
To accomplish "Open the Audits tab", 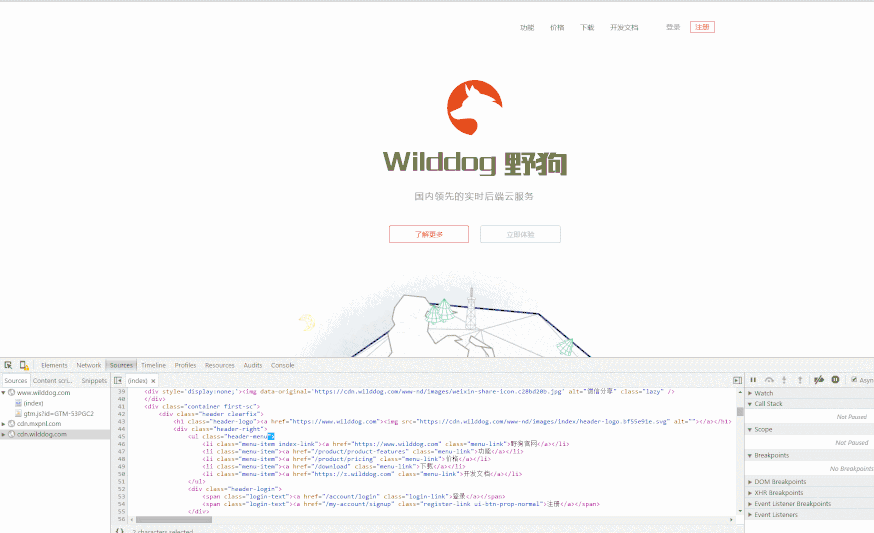I will [253, 365].
